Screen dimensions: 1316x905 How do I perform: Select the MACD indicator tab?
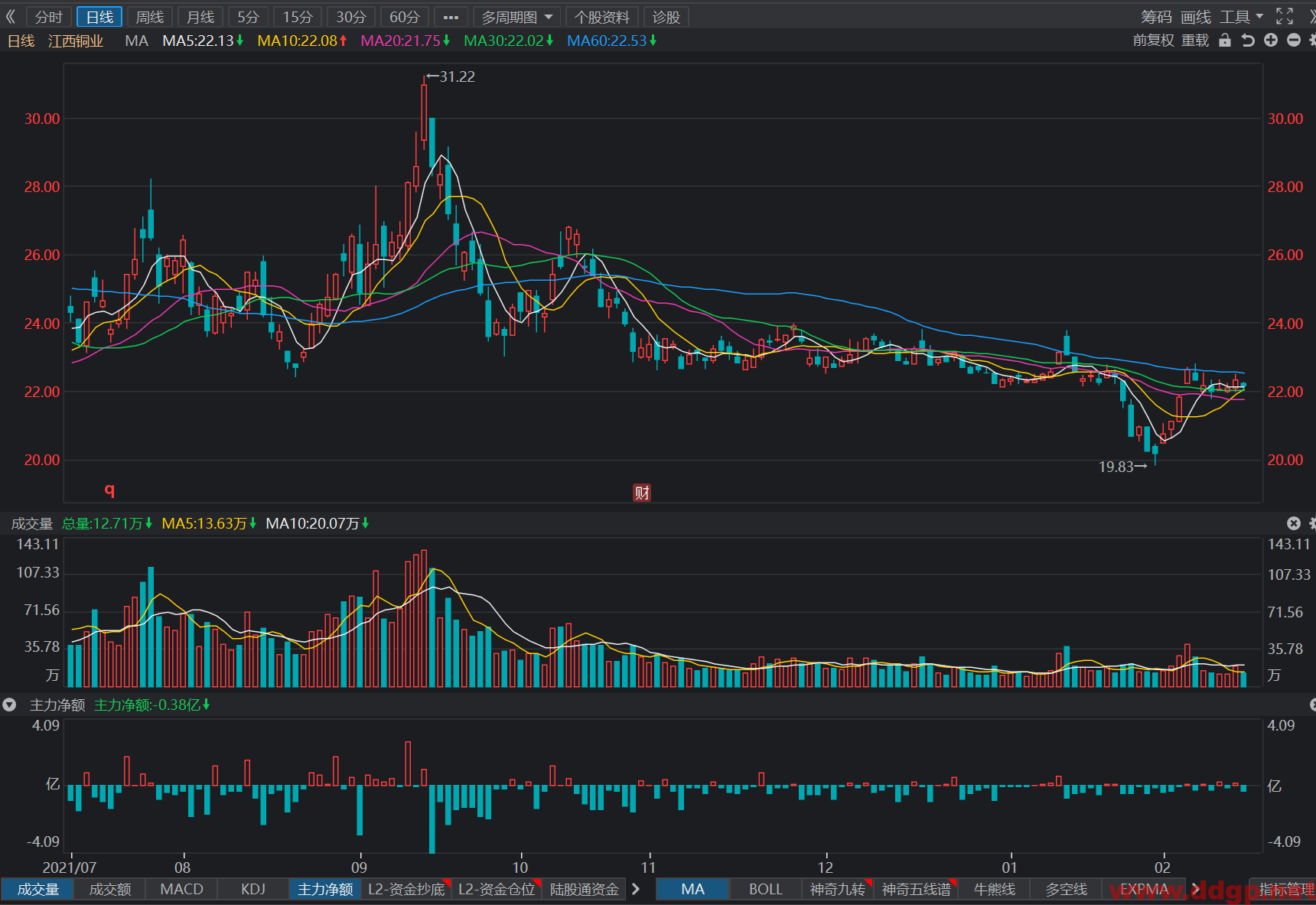[x=181, y=889]
